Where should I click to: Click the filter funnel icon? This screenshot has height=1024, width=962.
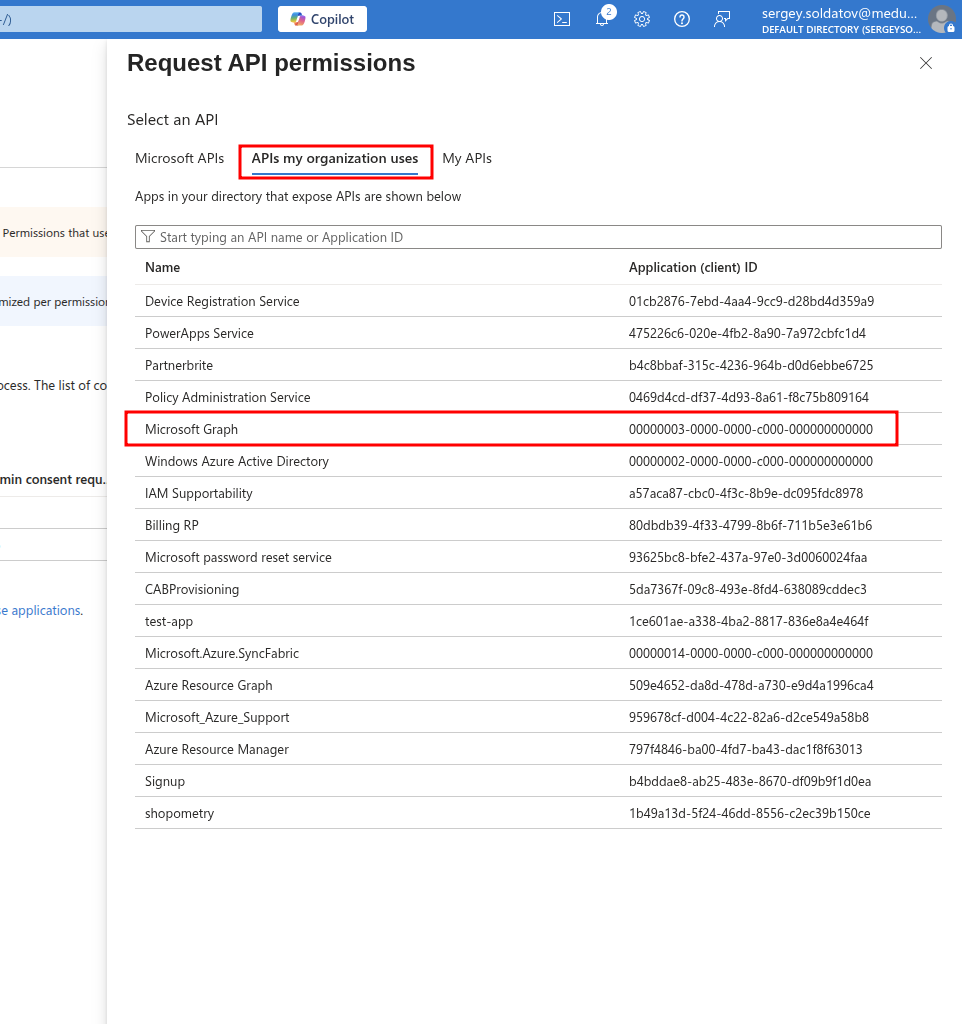click(x=148, y=237)
